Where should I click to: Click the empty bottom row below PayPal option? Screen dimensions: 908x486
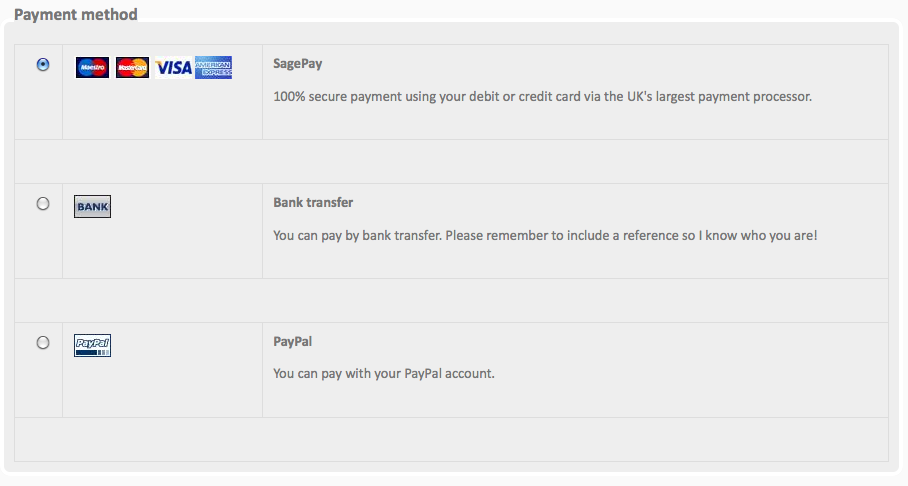coord(452,440)
